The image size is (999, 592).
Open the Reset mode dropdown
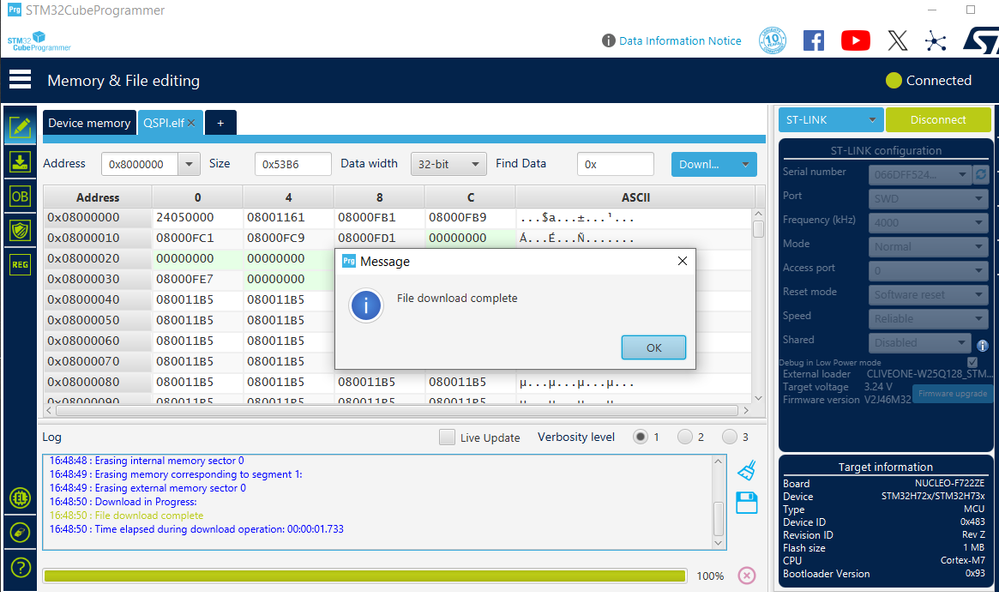coord(928,294)
